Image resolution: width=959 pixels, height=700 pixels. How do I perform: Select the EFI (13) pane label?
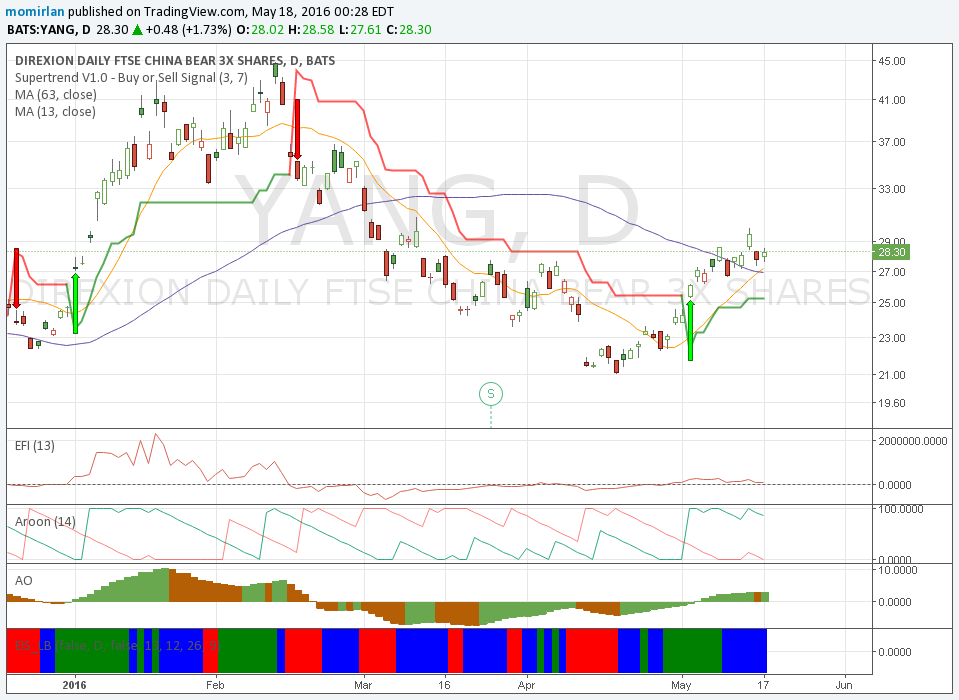coord(35,446)
